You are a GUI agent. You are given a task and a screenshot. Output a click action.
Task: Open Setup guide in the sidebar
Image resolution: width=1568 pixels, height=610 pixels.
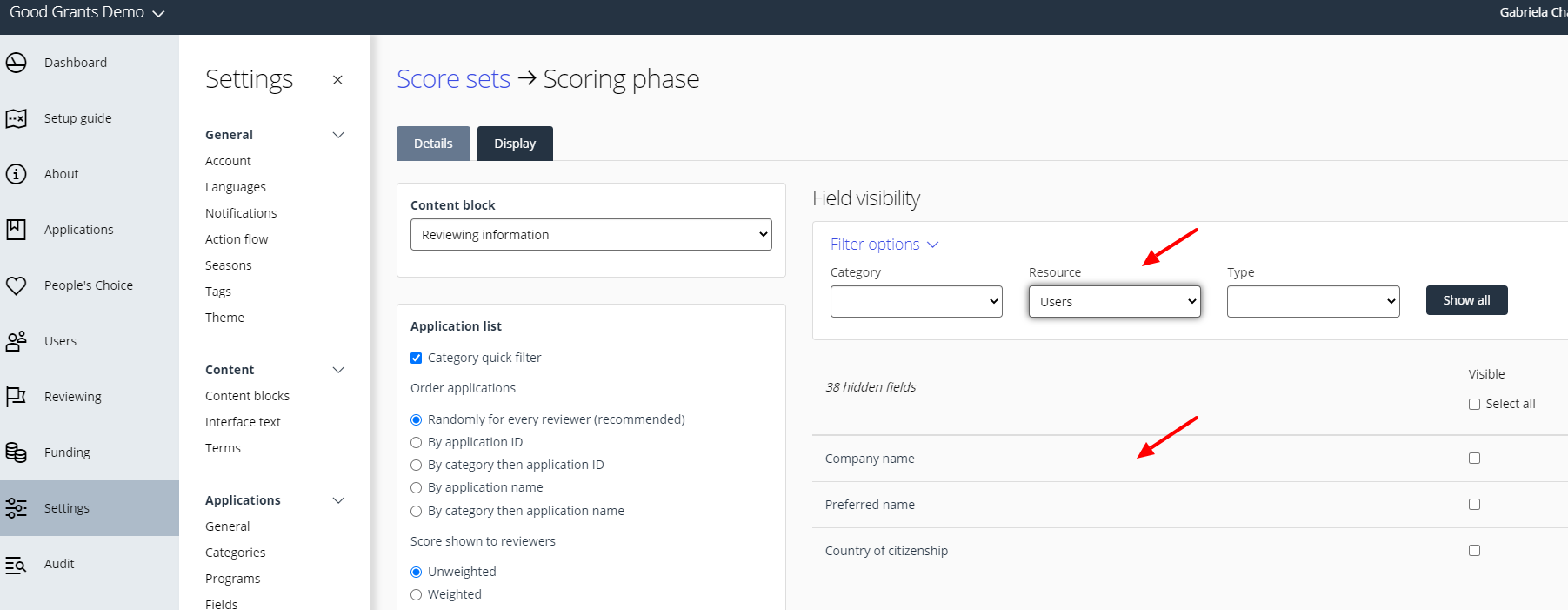tap(78, 118)
